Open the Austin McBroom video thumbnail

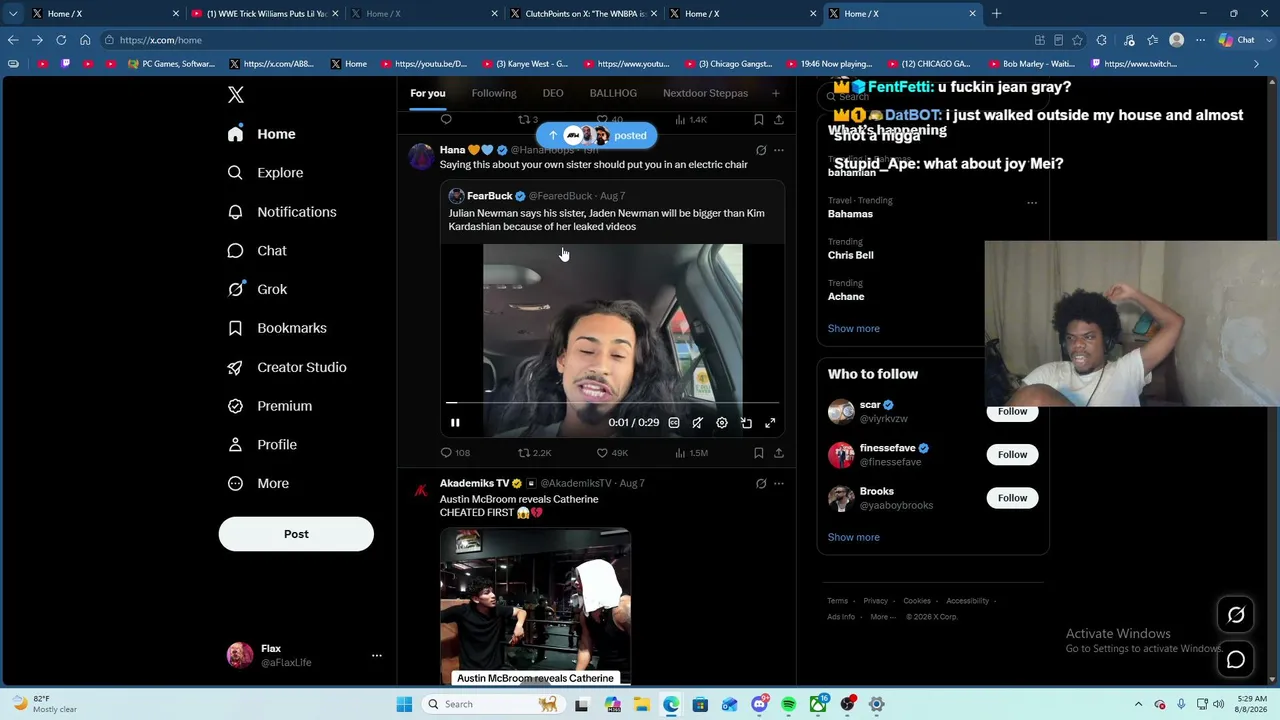[535, 607]
